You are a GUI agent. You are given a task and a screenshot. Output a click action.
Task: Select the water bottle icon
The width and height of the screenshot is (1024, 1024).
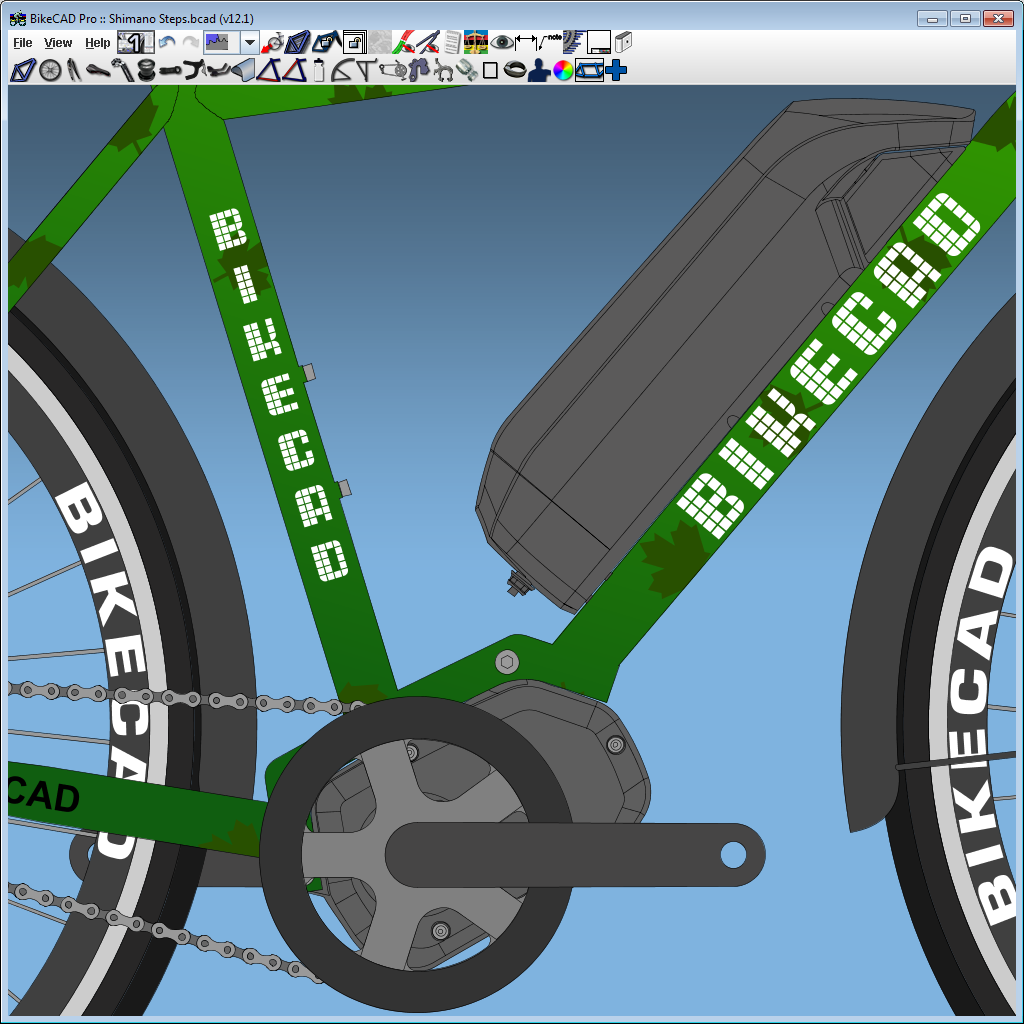pyautogui.click(x=319, y=70)
